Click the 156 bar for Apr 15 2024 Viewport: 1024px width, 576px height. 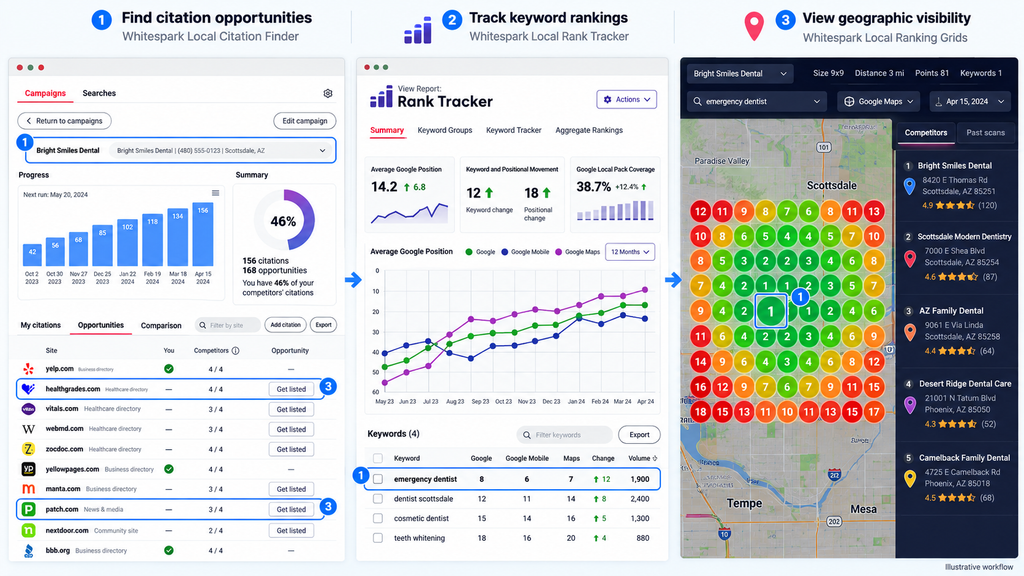click(203, 234)
